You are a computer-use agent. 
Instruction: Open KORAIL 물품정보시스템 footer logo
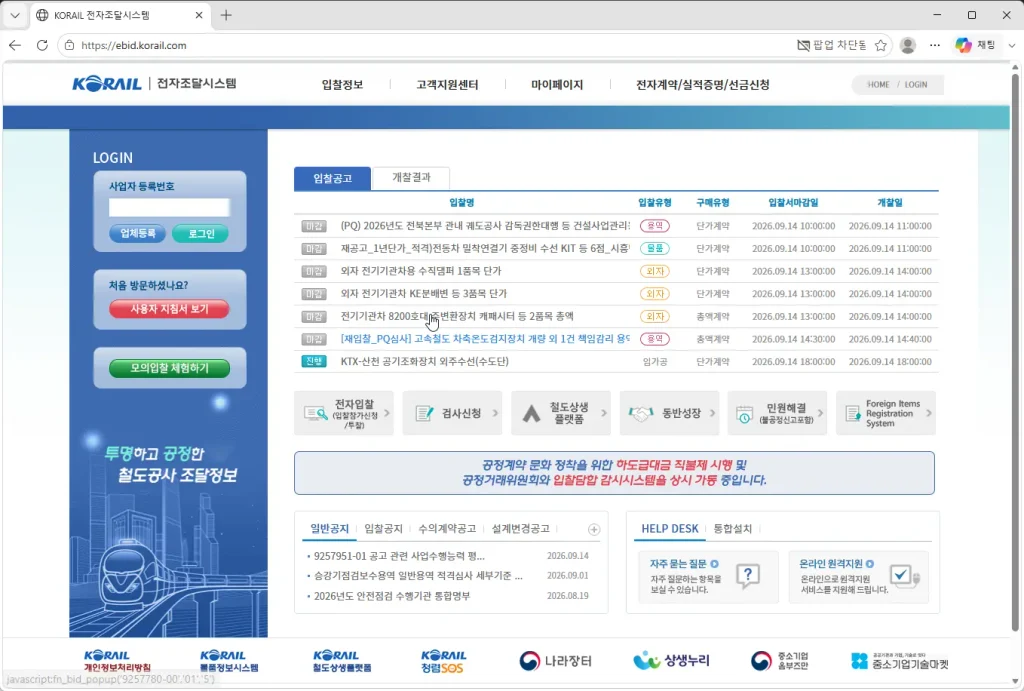229,661
